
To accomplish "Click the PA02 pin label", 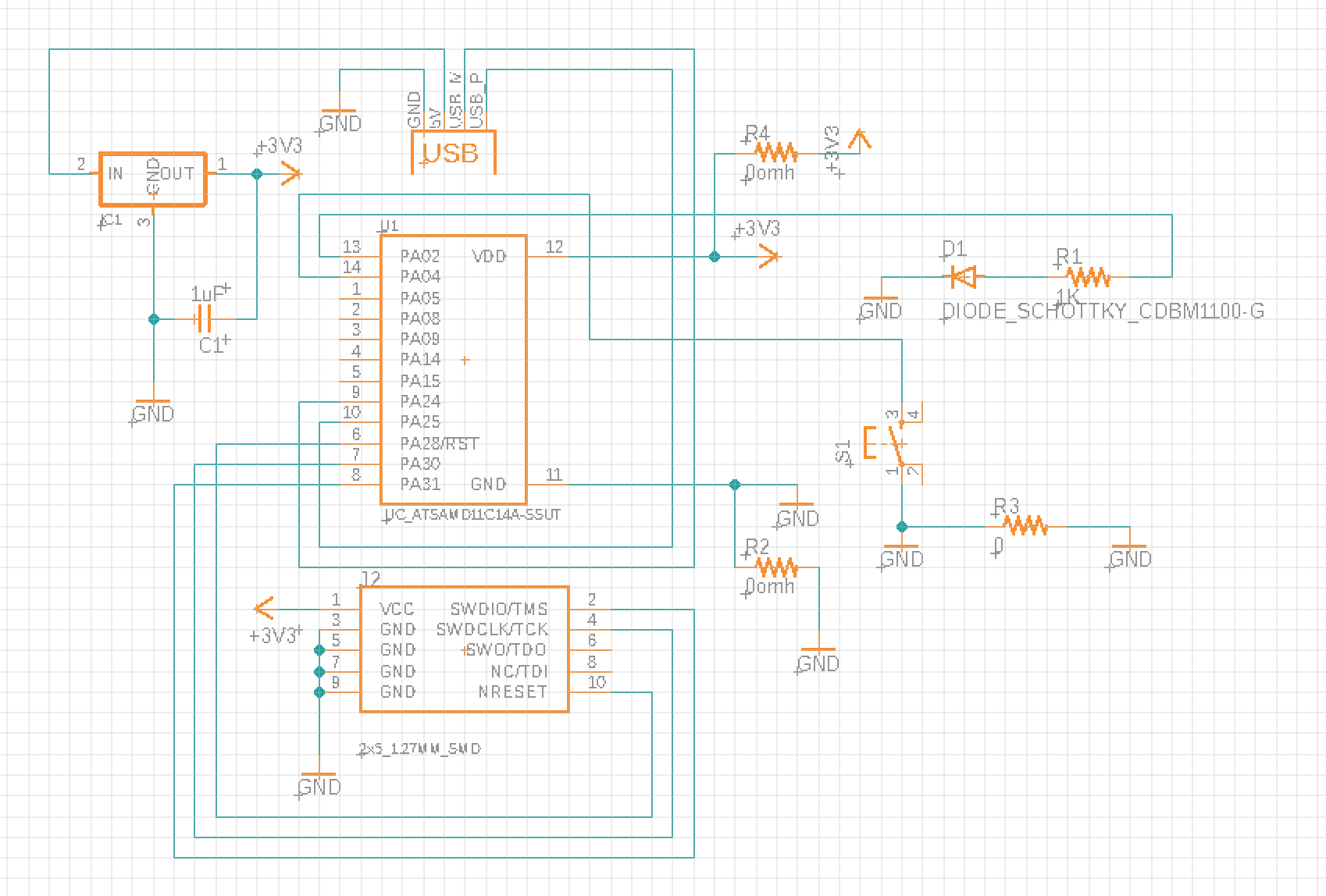I will point(420,256).
